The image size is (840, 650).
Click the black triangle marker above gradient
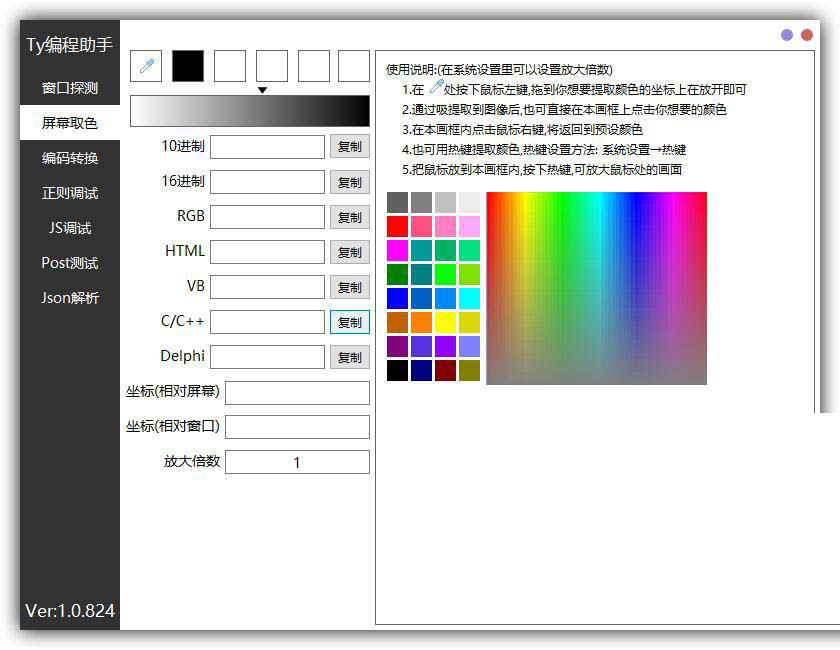262,90
